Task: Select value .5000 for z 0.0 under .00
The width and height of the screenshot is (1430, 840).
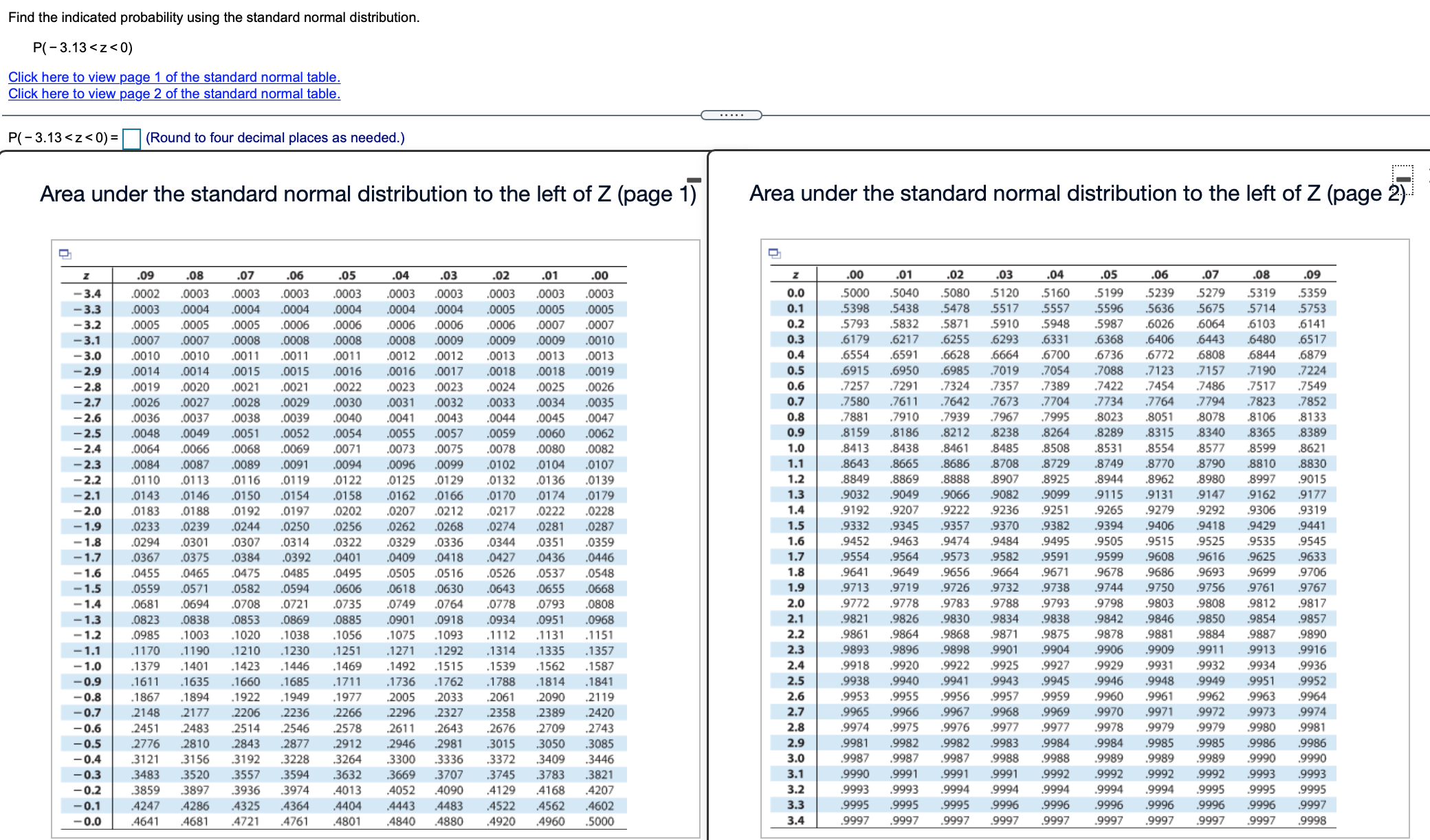Action: coord(855,291)
